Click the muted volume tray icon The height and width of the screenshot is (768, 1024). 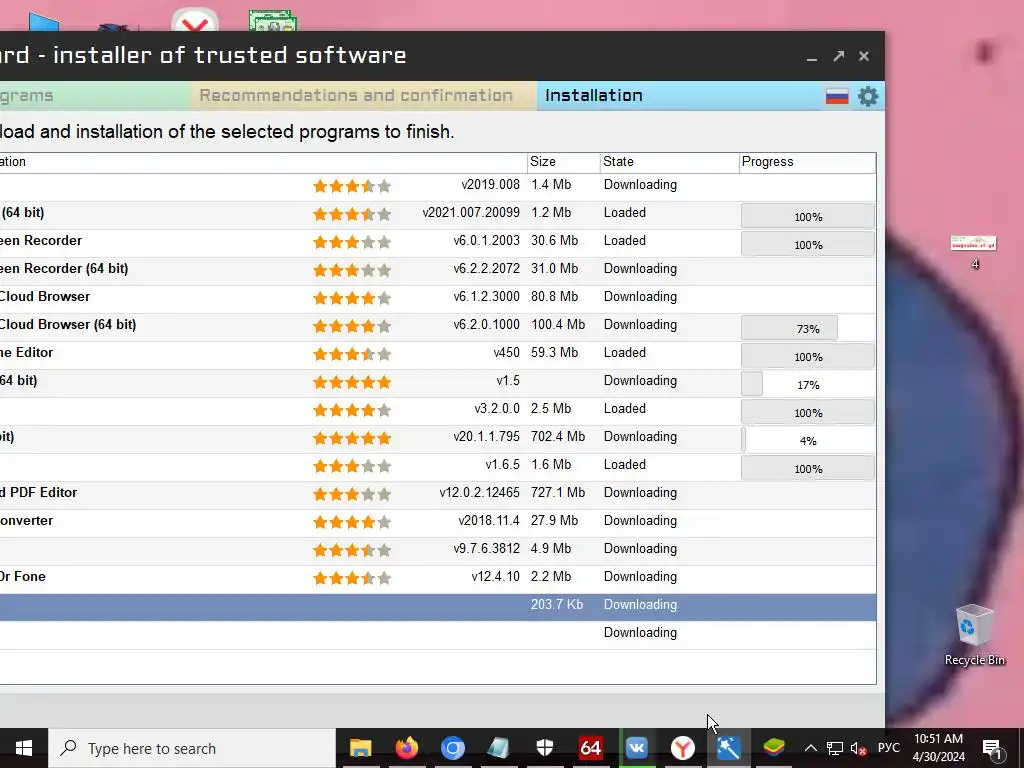pos(858,748)
